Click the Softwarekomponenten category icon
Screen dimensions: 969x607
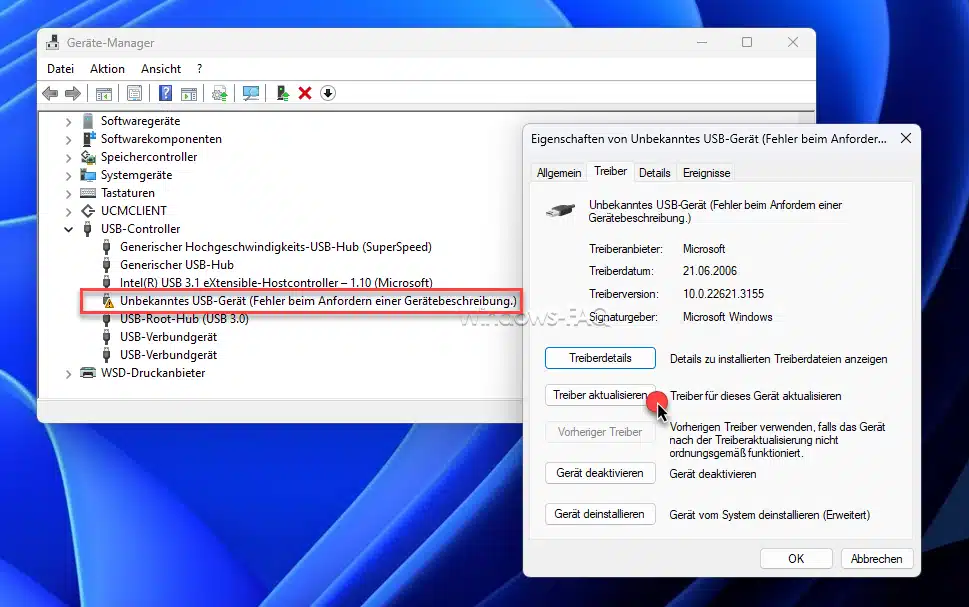coord(89,138)
